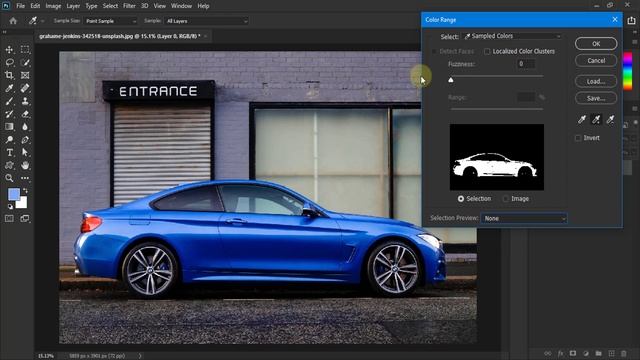Select the Eyedropper tool in the left toolbar
Screen dimensions: 640x360
point(9,88)
